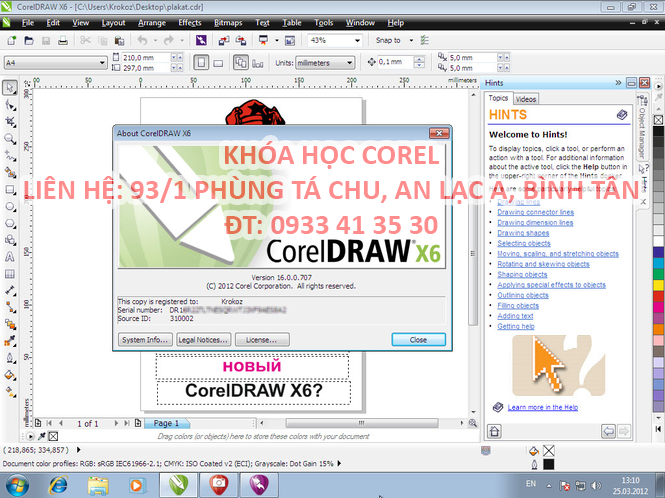Select the Interactive Fill tool
Screen dimensions: 665x498
(10, 392)
